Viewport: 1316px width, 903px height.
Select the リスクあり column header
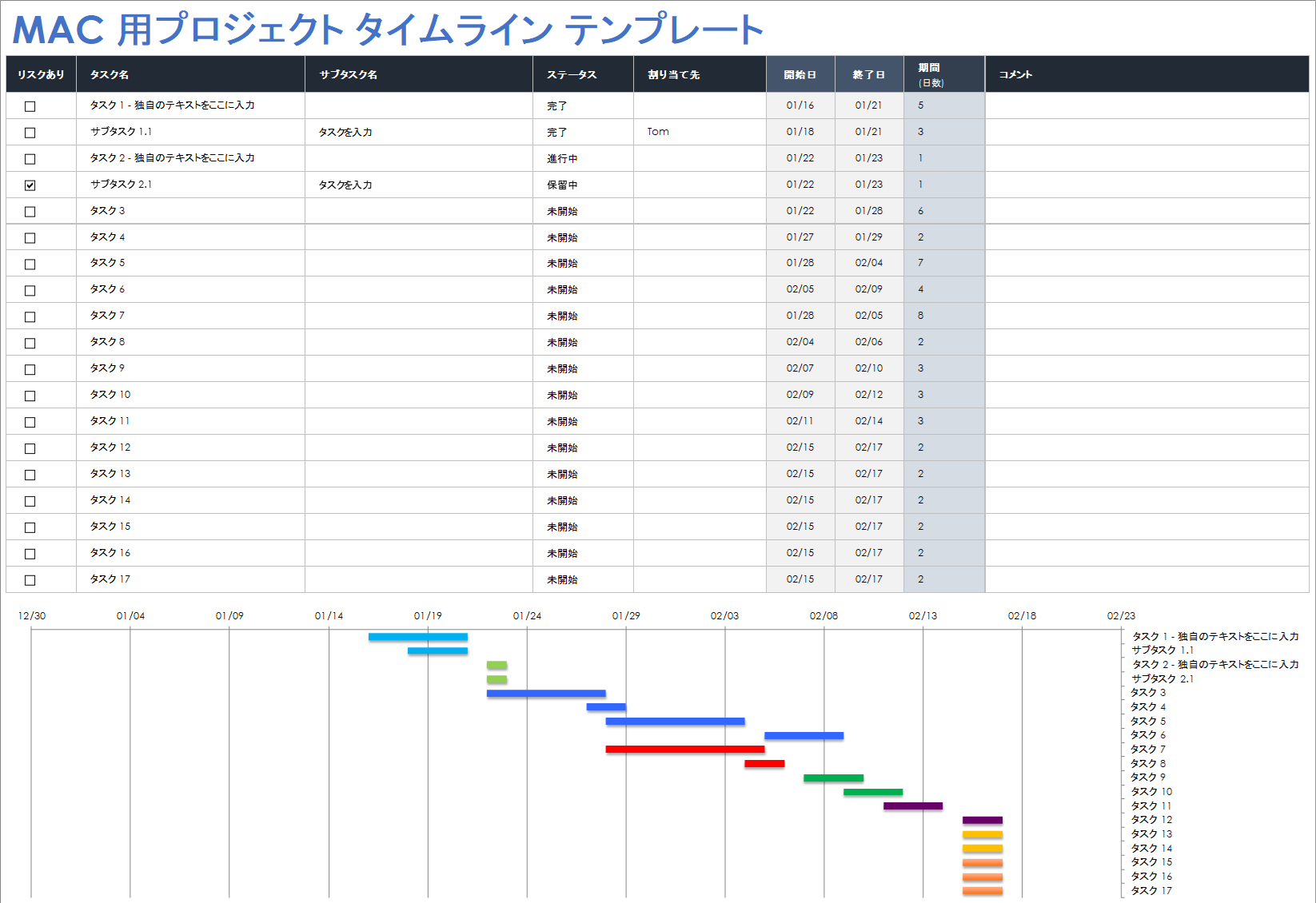(41, 74)
